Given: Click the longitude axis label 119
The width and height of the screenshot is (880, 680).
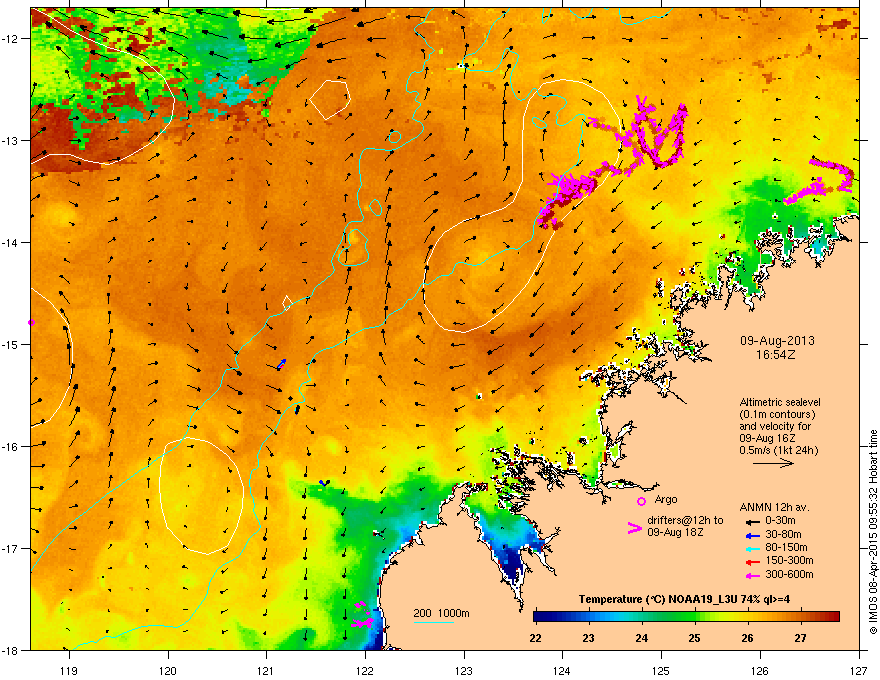Looking at the screenshot, I should coord(69,670).
